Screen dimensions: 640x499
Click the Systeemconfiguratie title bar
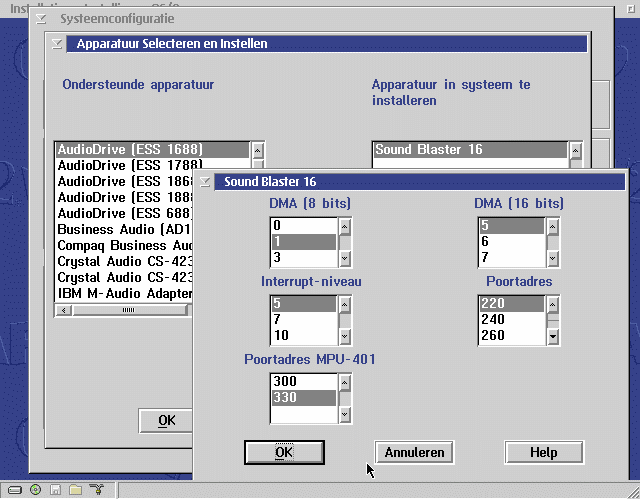tap(331, 19)
